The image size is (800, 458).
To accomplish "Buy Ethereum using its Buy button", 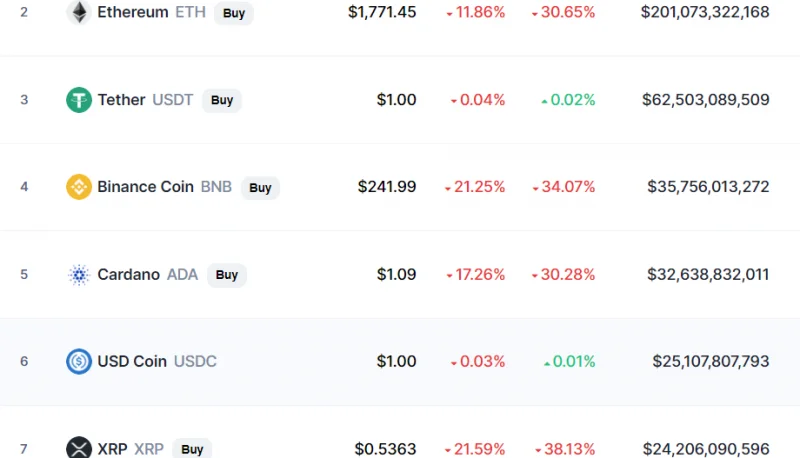I will [234, 13].
